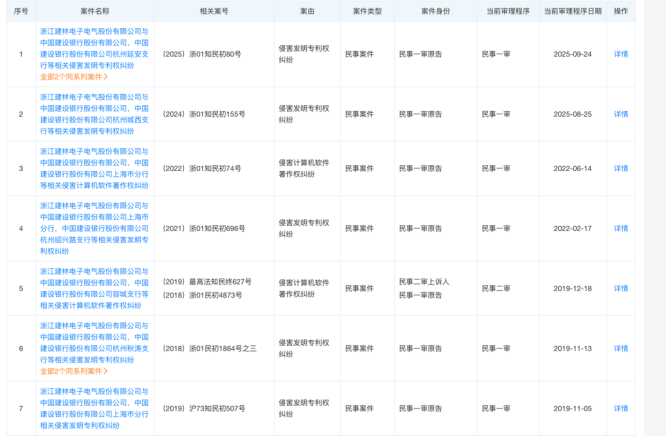View 详情 of case (2022) 浙01知民初74号
The width and height of the screenshot is (666, 436).
point(621,168)
